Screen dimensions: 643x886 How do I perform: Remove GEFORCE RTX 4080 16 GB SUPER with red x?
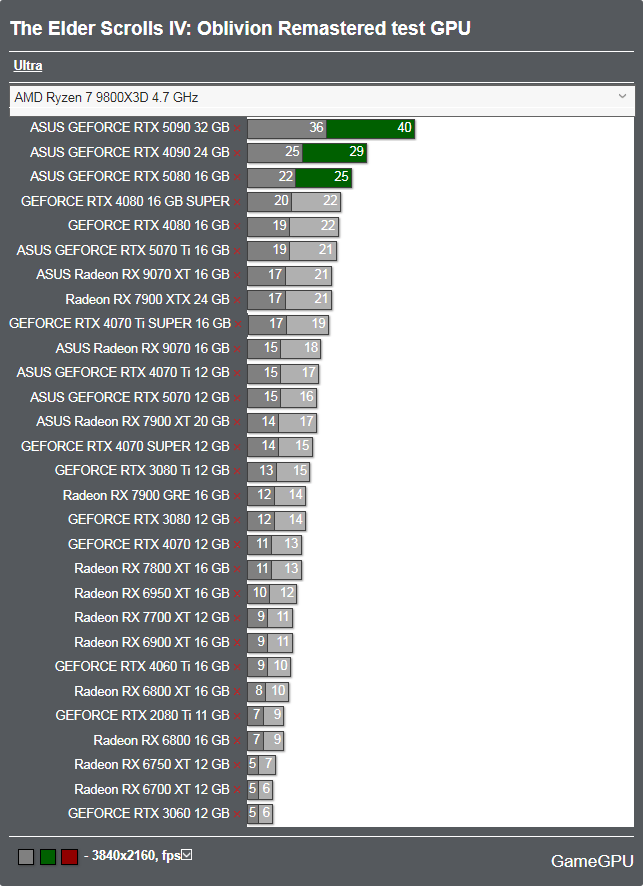(237, 202)
